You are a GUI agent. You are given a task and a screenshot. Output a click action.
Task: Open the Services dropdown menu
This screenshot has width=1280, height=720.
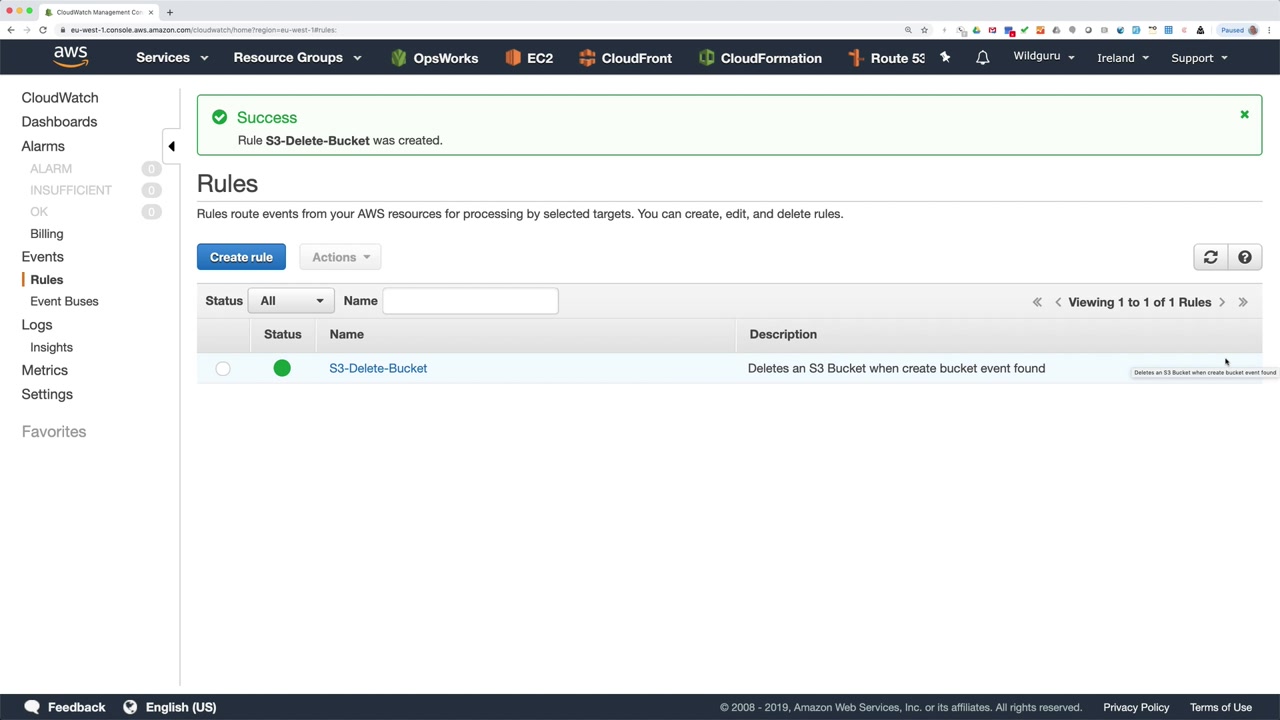click(172, 58)
